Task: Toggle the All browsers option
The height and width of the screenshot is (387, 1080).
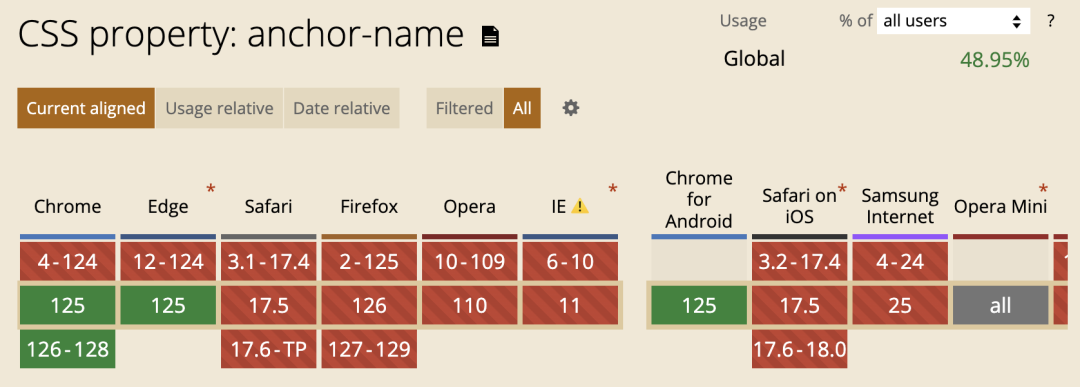Action: click(522, 108)
